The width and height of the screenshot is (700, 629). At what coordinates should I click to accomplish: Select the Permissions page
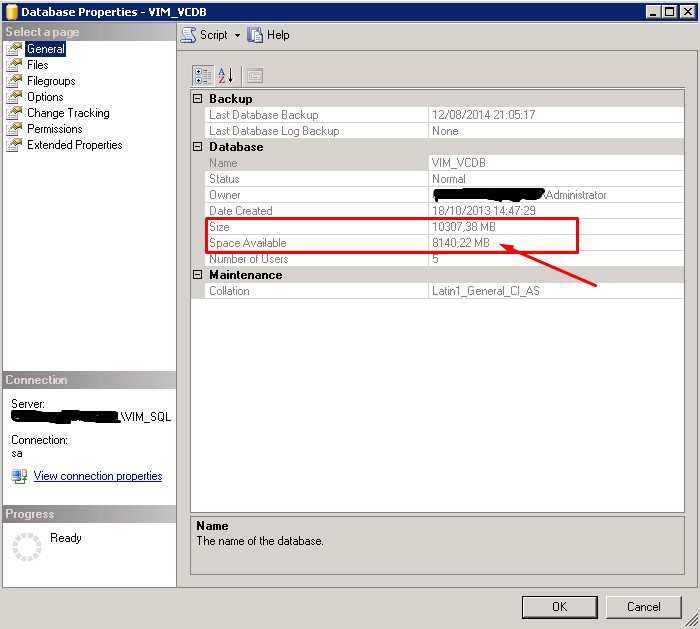54,129
